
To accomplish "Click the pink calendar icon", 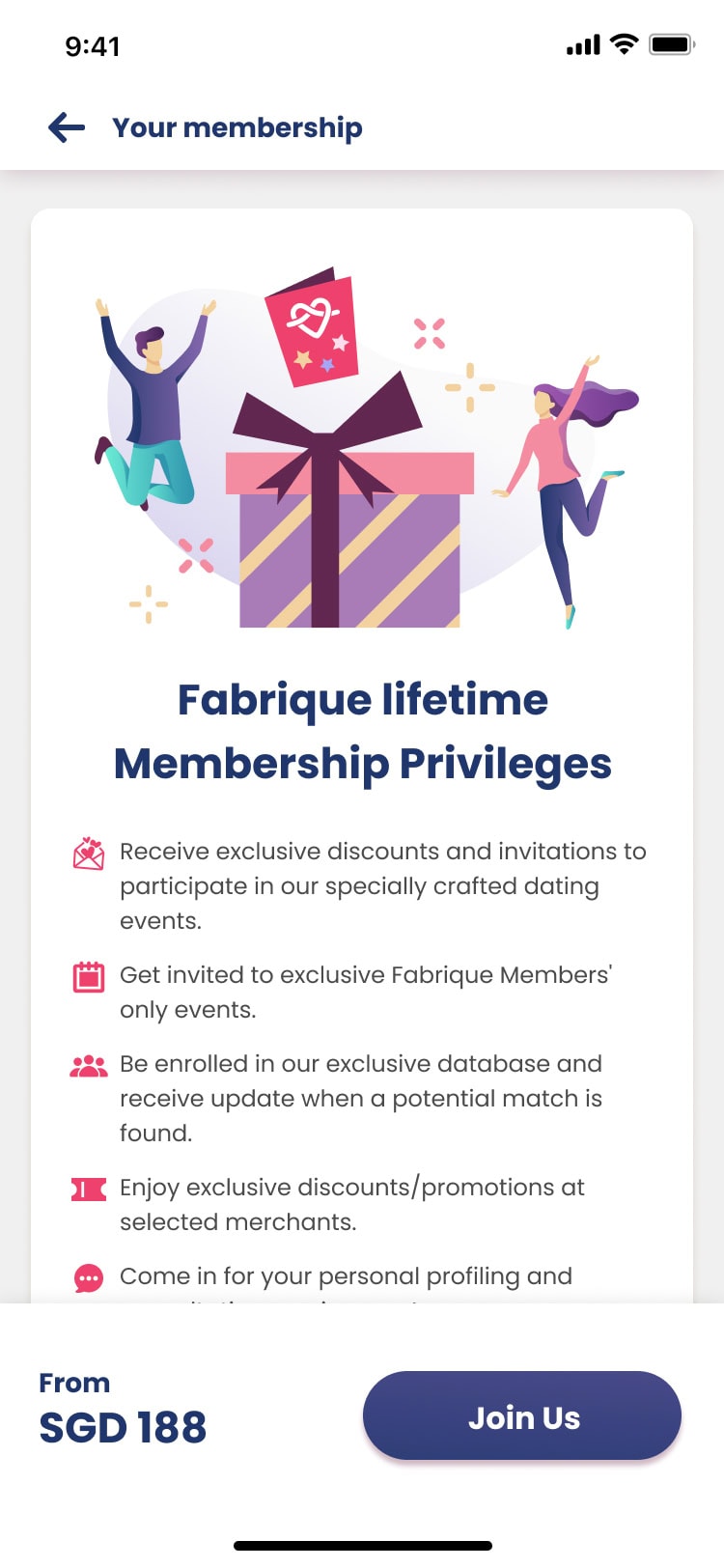I will click(x=89, y=977).
